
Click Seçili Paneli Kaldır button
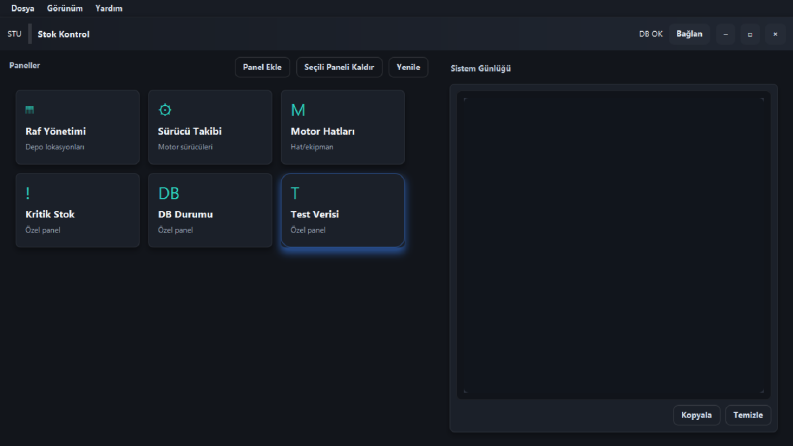339,67
